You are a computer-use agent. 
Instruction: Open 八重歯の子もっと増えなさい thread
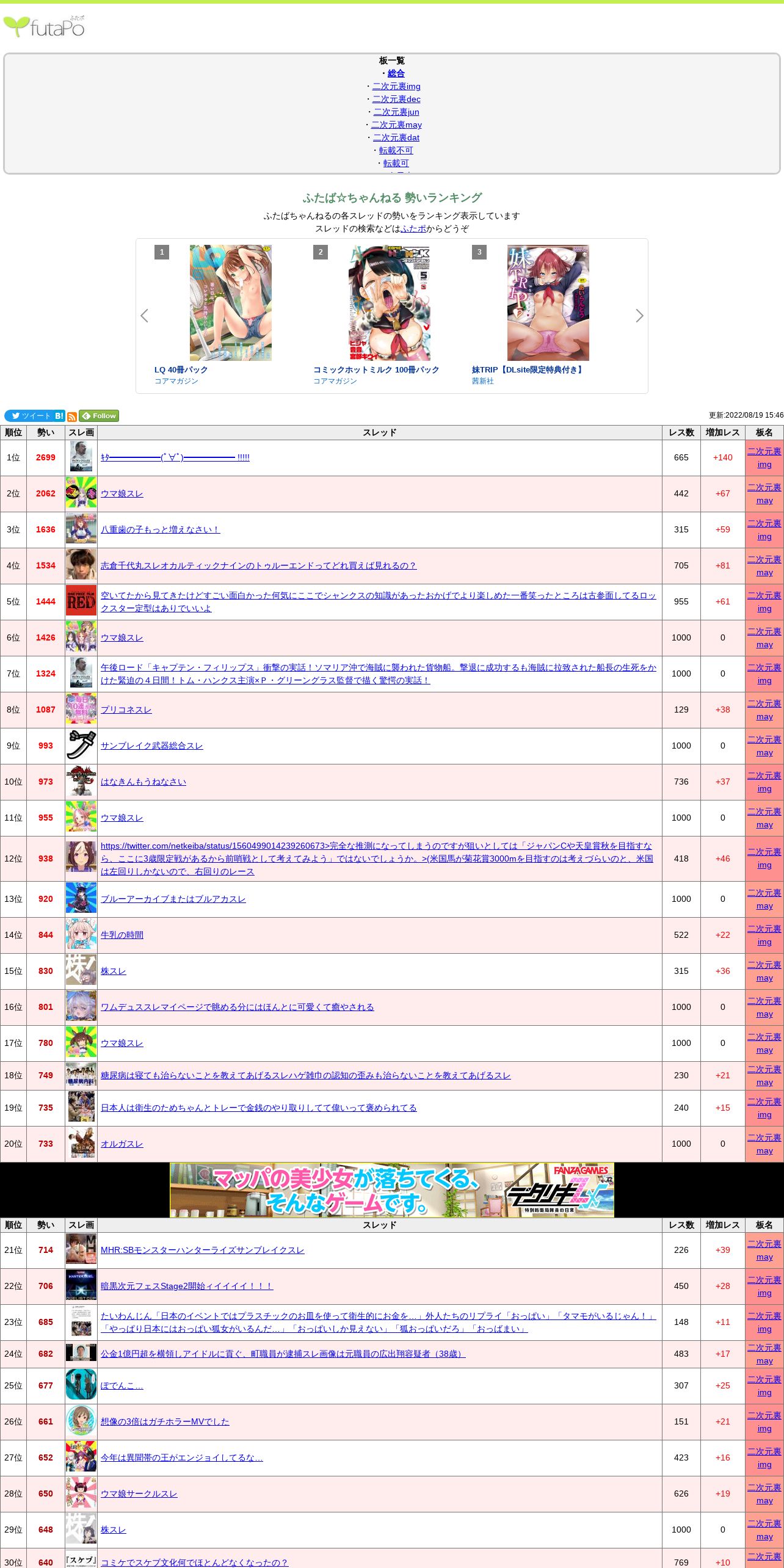(160, 529)
